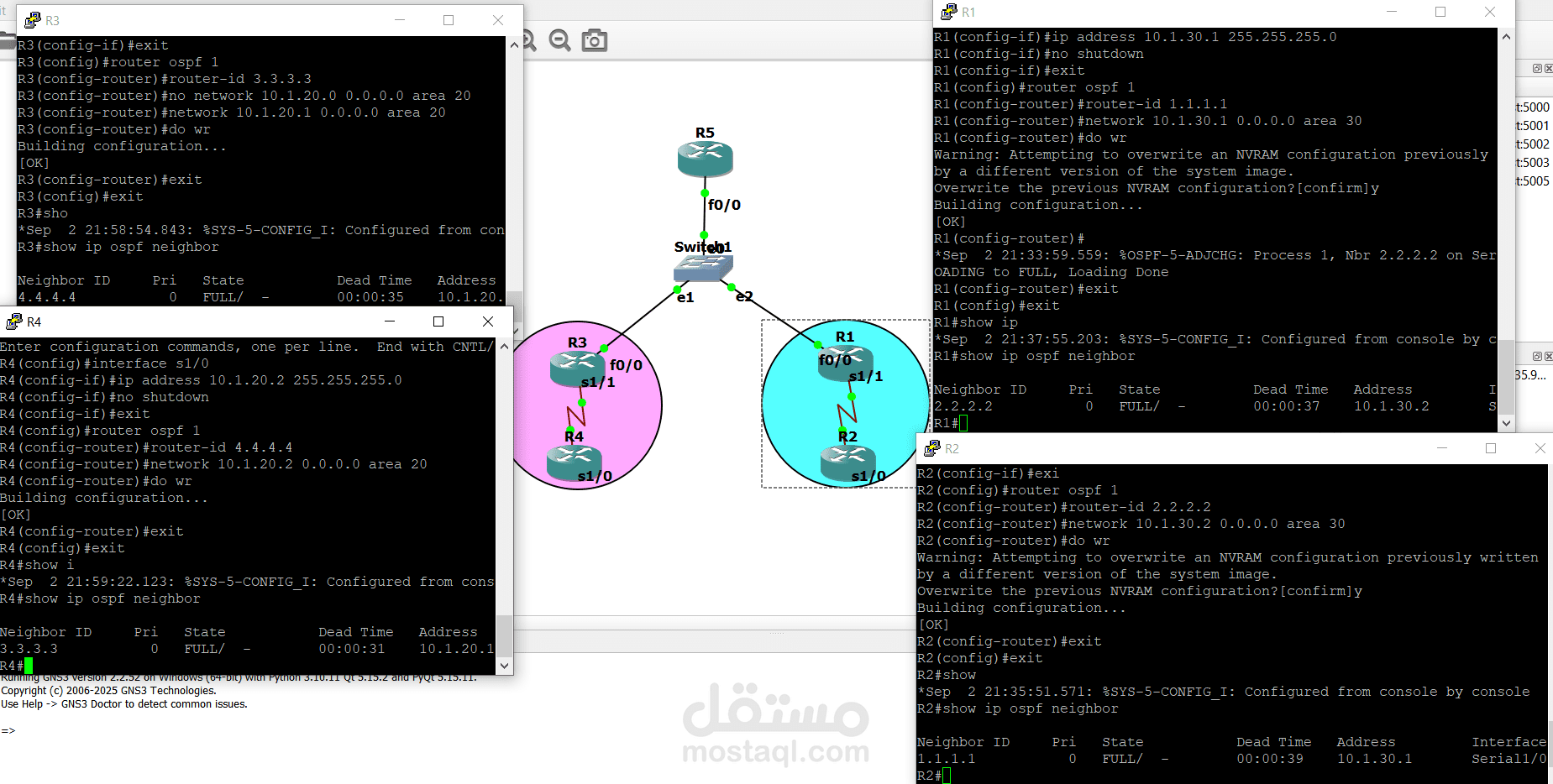Click neighbor ID 3.3.3.3 in R4 terminal
The height and width of the screenshot is (784, 1553).
[x=29, y=649]
